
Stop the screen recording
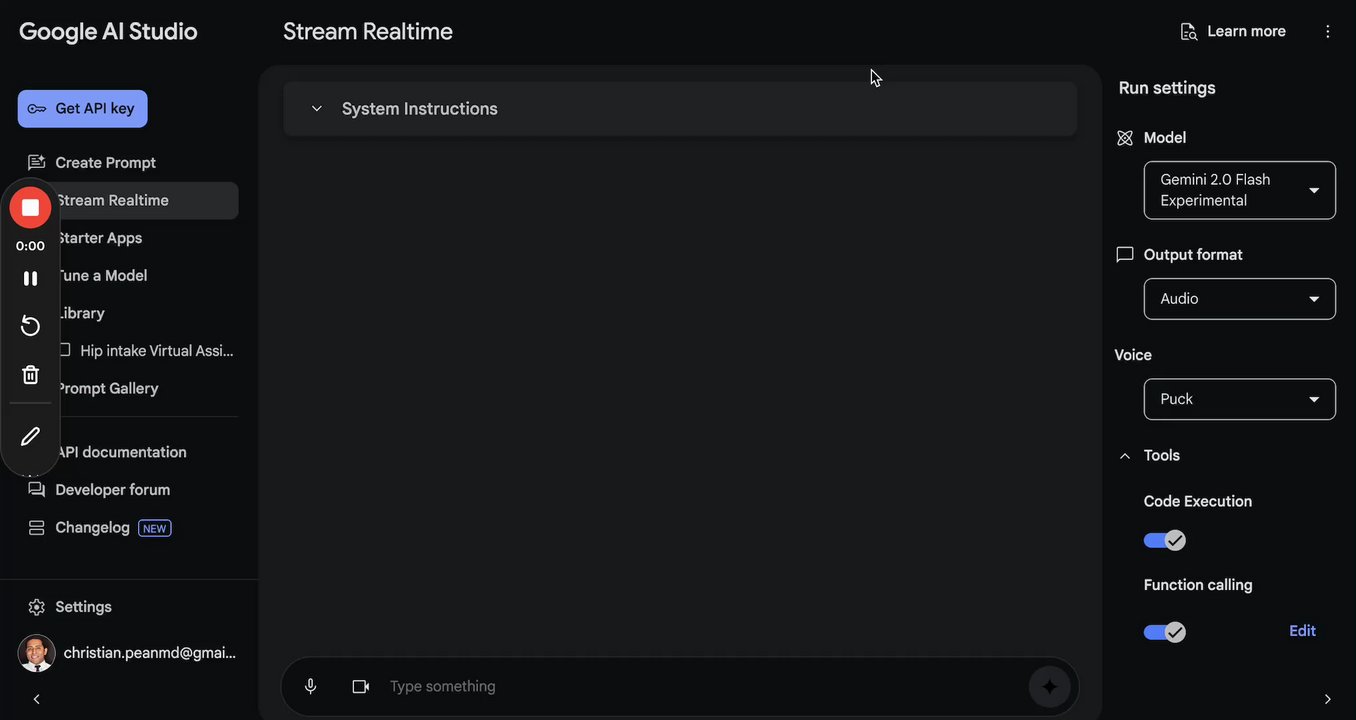click(30, 207)
